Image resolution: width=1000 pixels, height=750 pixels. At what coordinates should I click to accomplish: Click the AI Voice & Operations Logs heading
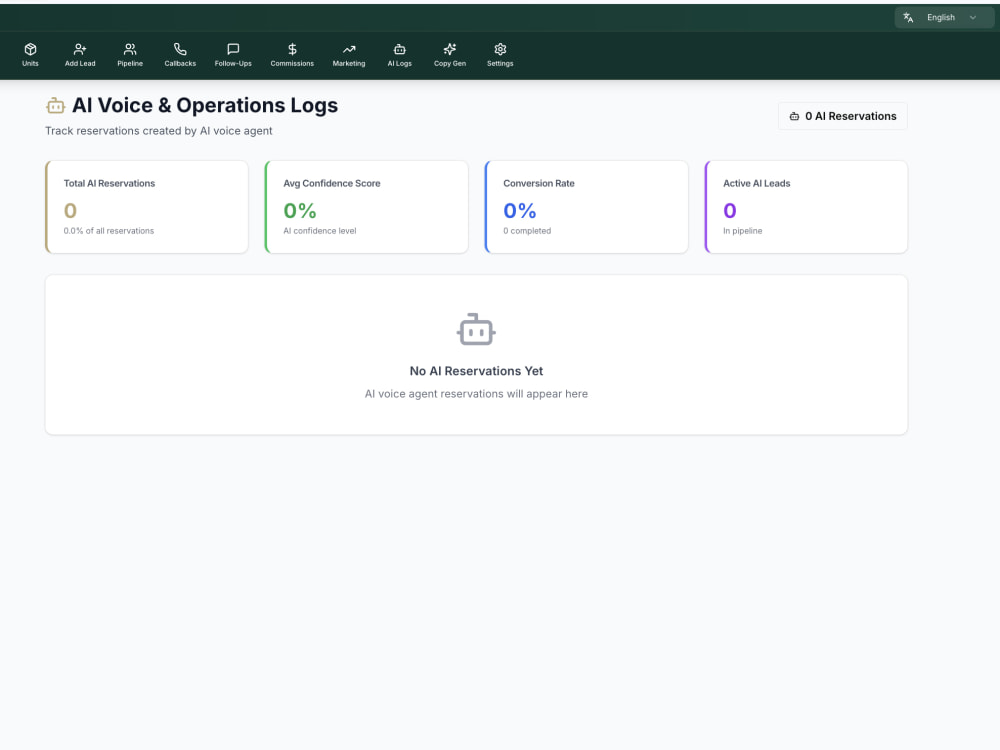coord(205,105)
